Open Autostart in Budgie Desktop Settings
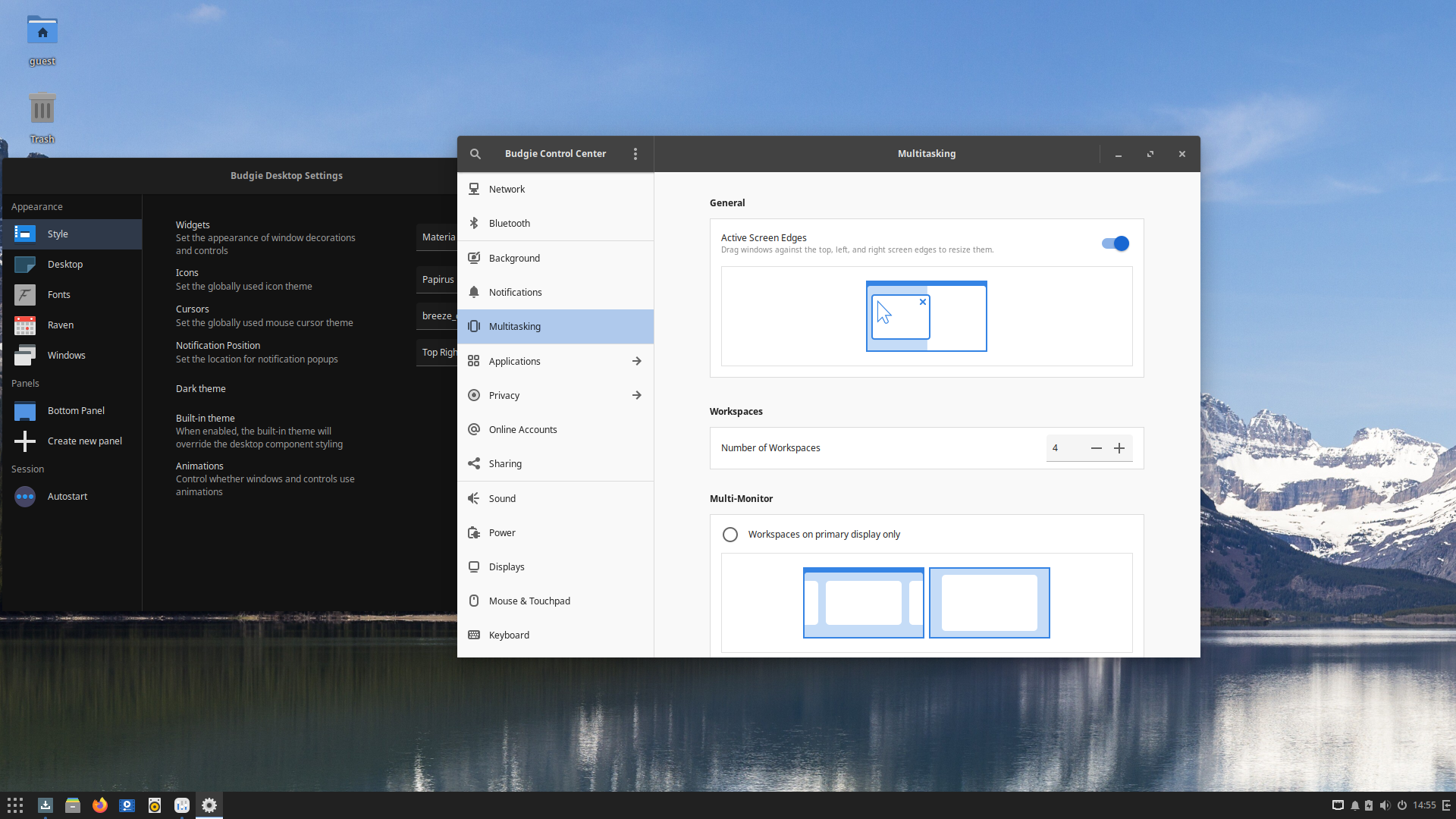1456x819 pixels. (x=72, y=497)
